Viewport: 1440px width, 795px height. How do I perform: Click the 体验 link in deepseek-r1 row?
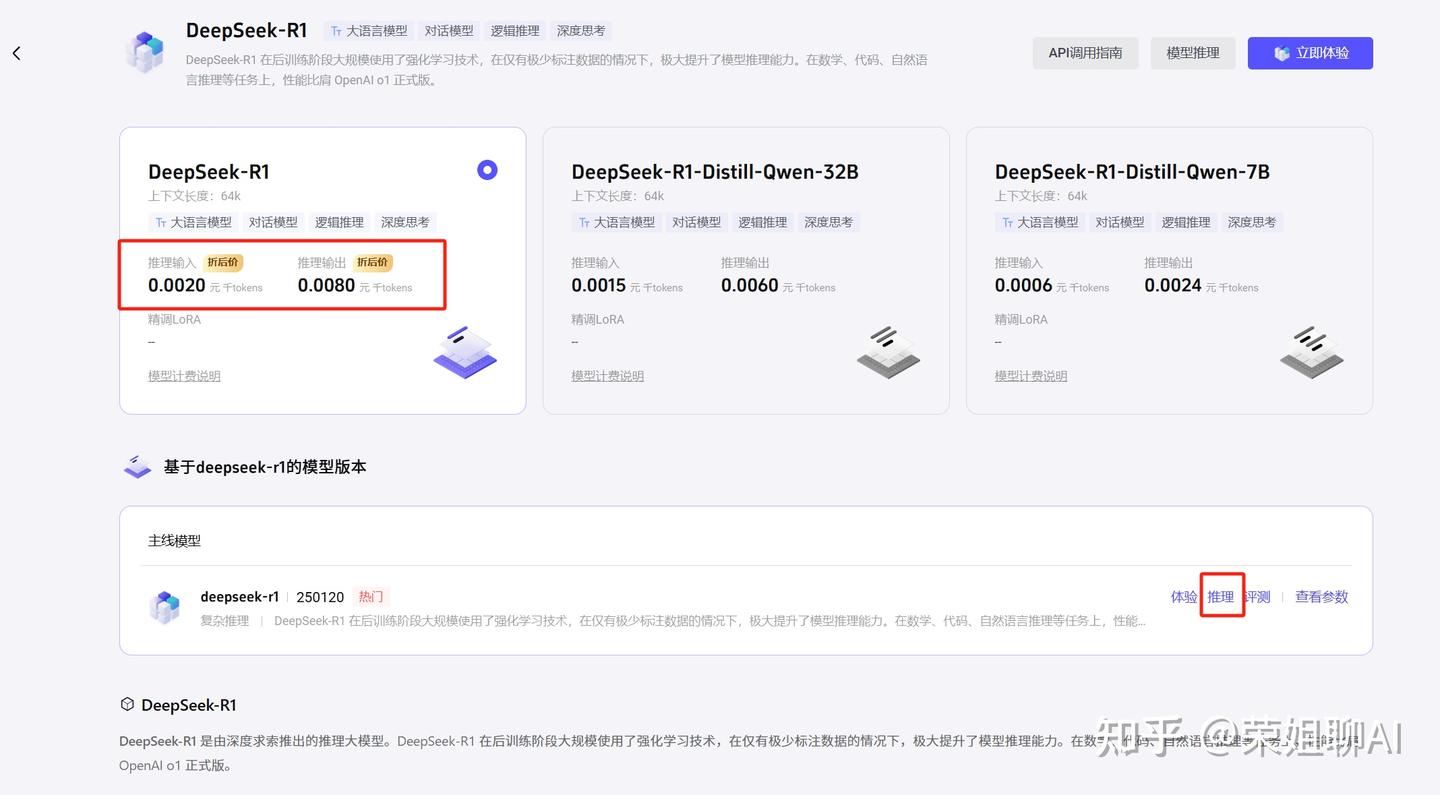[1183, 596]
